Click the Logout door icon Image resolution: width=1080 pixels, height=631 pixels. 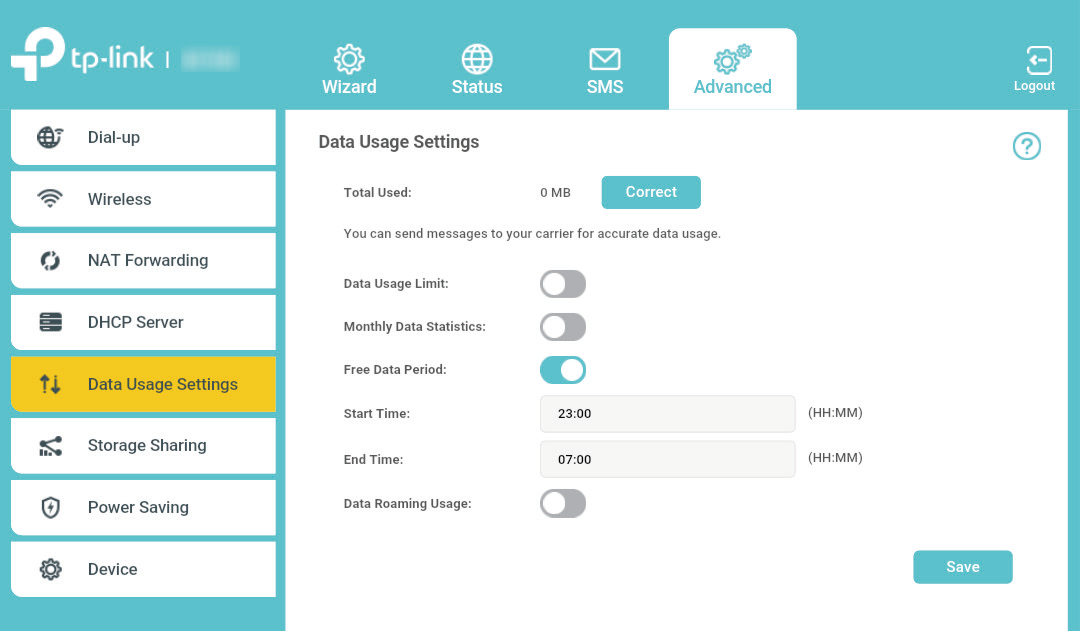1039,61
